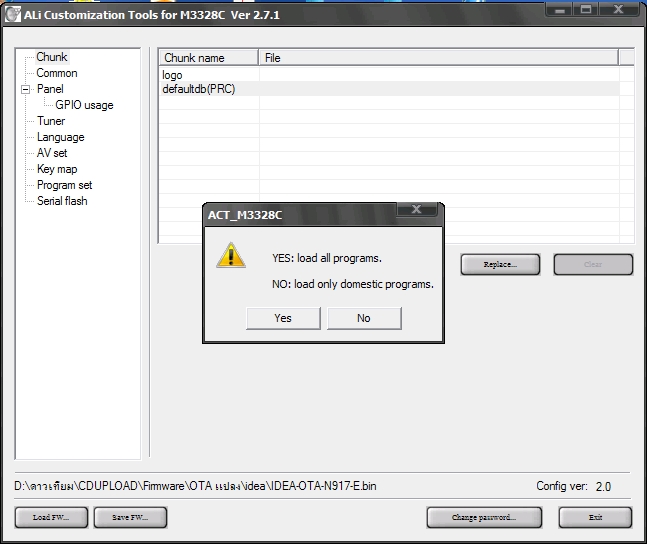Image resolution: width=647 pixels, height=544 pixels.
Task: Select AV set tree item
Action: 52,153
